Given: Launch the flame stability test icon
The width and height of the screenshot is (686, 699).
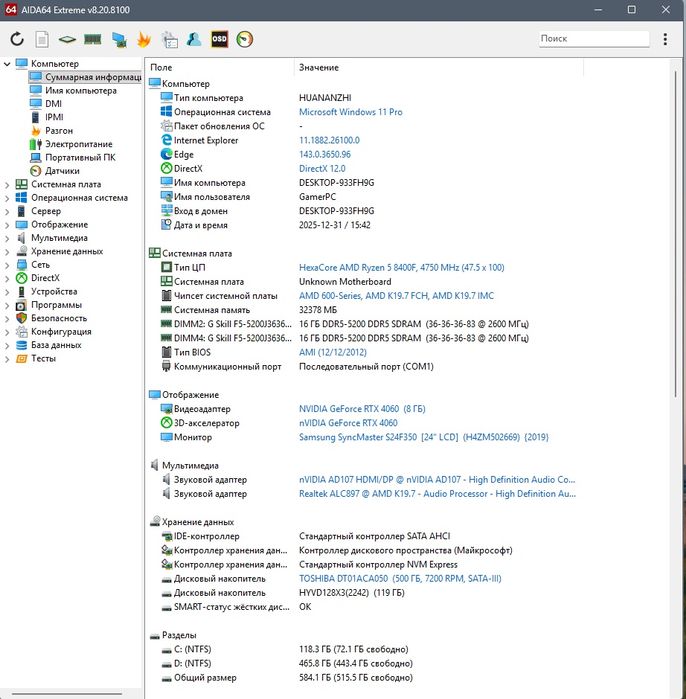Looking at the screenshot, I should tap(144, 39).
